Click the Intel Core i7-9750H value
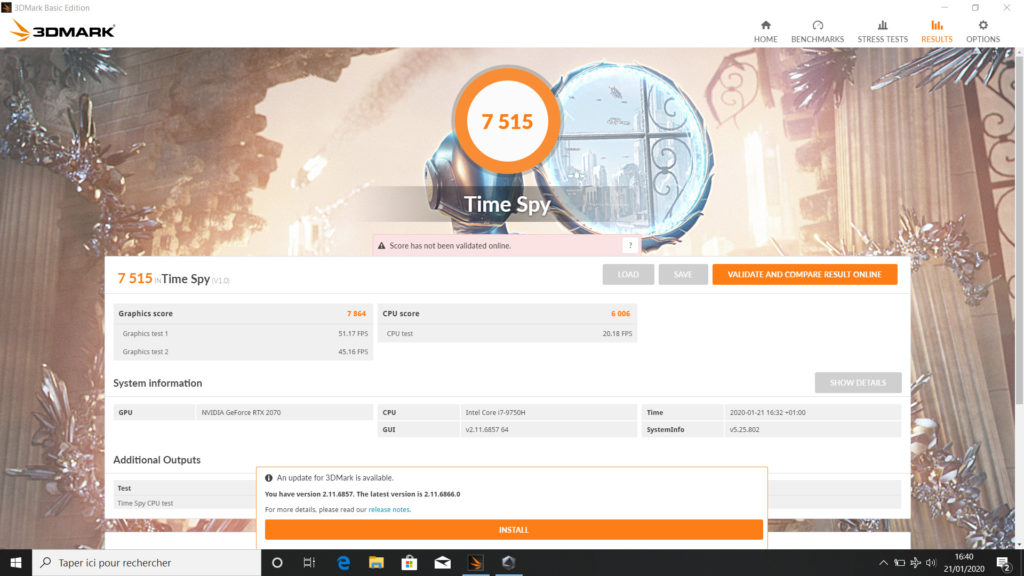The width and height of the screenshot is (1024, 576). (495, 412)
